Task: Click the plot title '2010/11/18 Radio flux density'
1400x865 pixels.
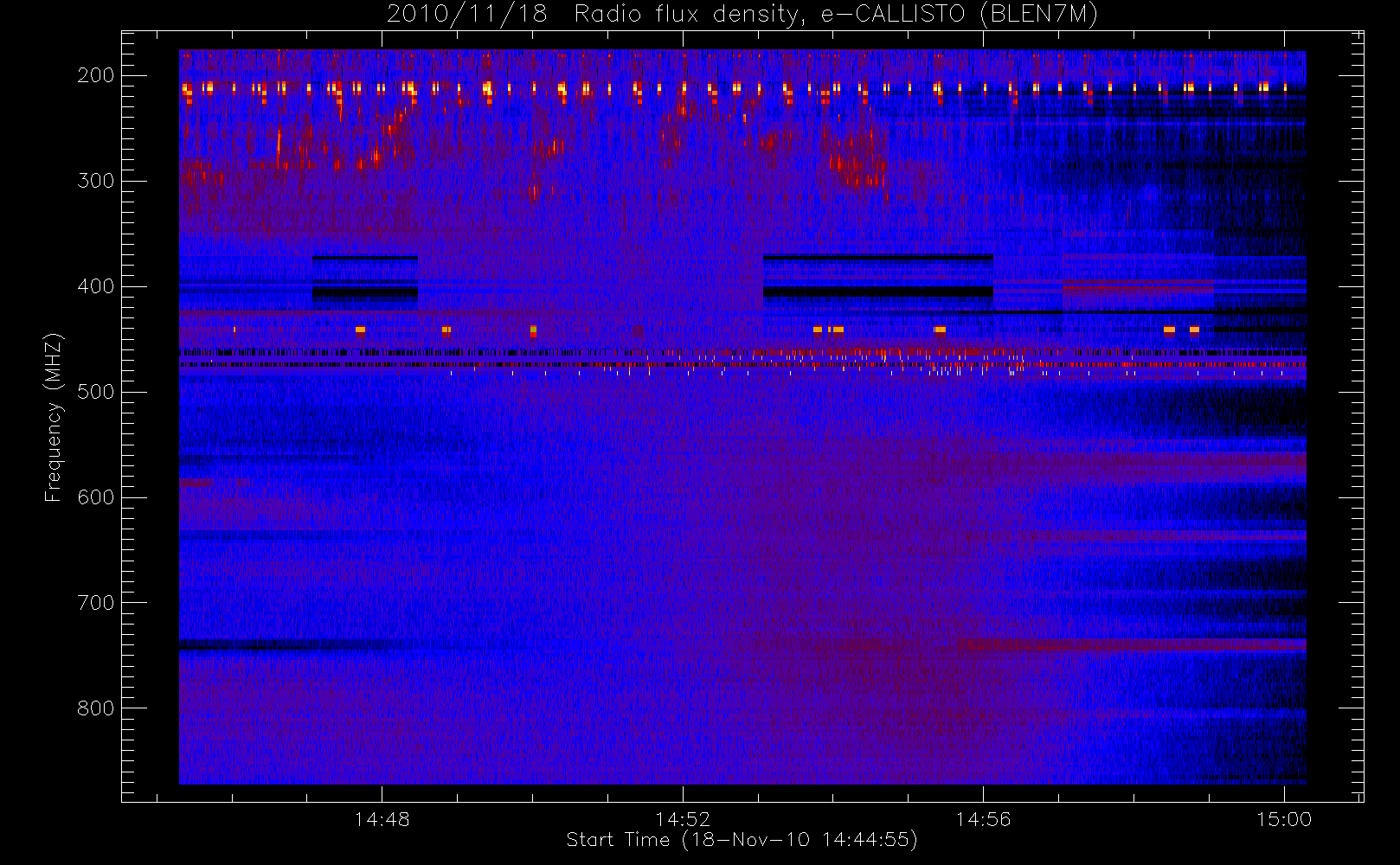Action: point(742,15)
